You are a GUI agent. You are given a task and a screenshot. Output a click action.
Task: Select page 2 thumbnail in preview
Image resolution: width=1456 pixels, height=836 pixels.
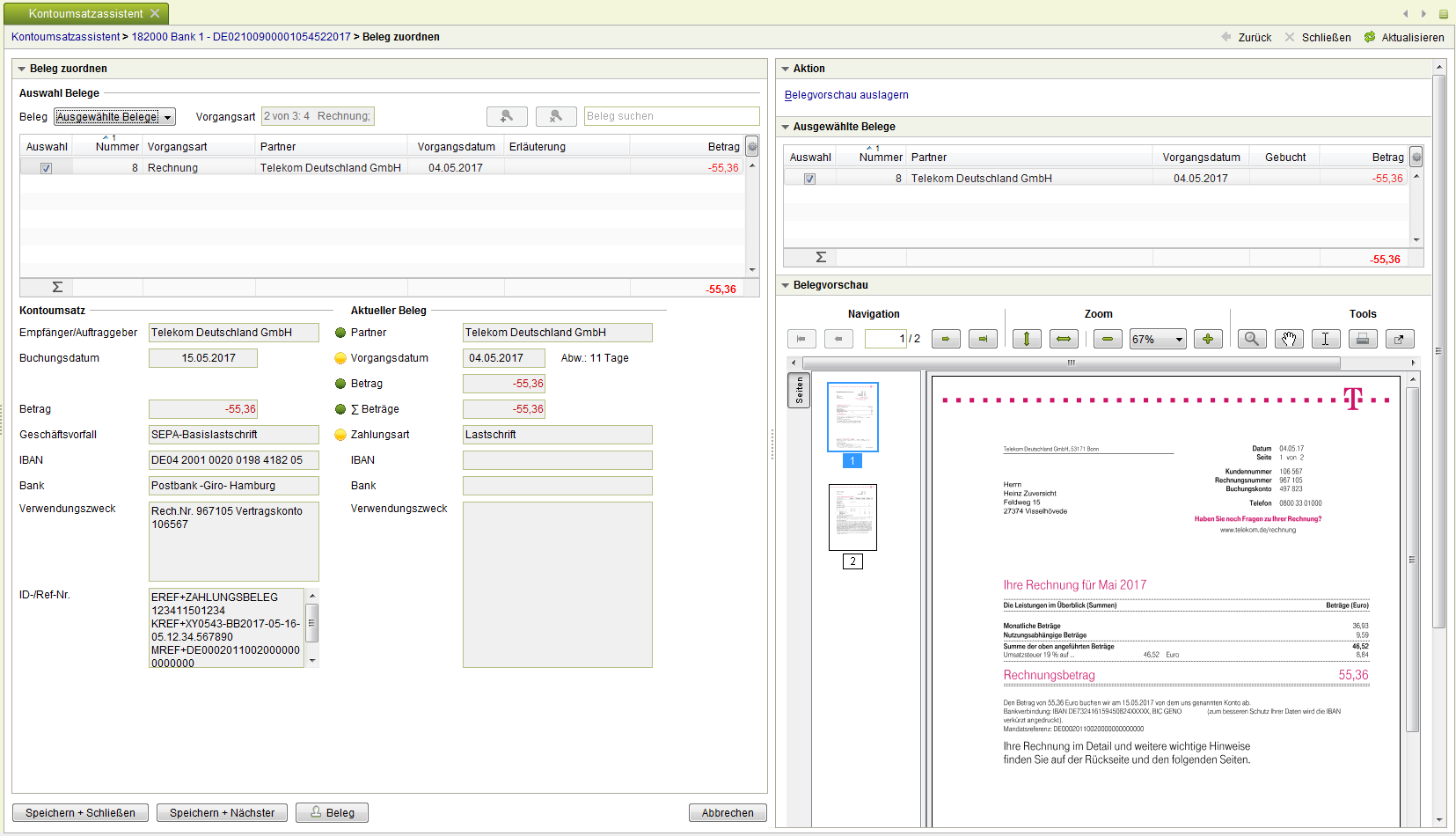852,517
